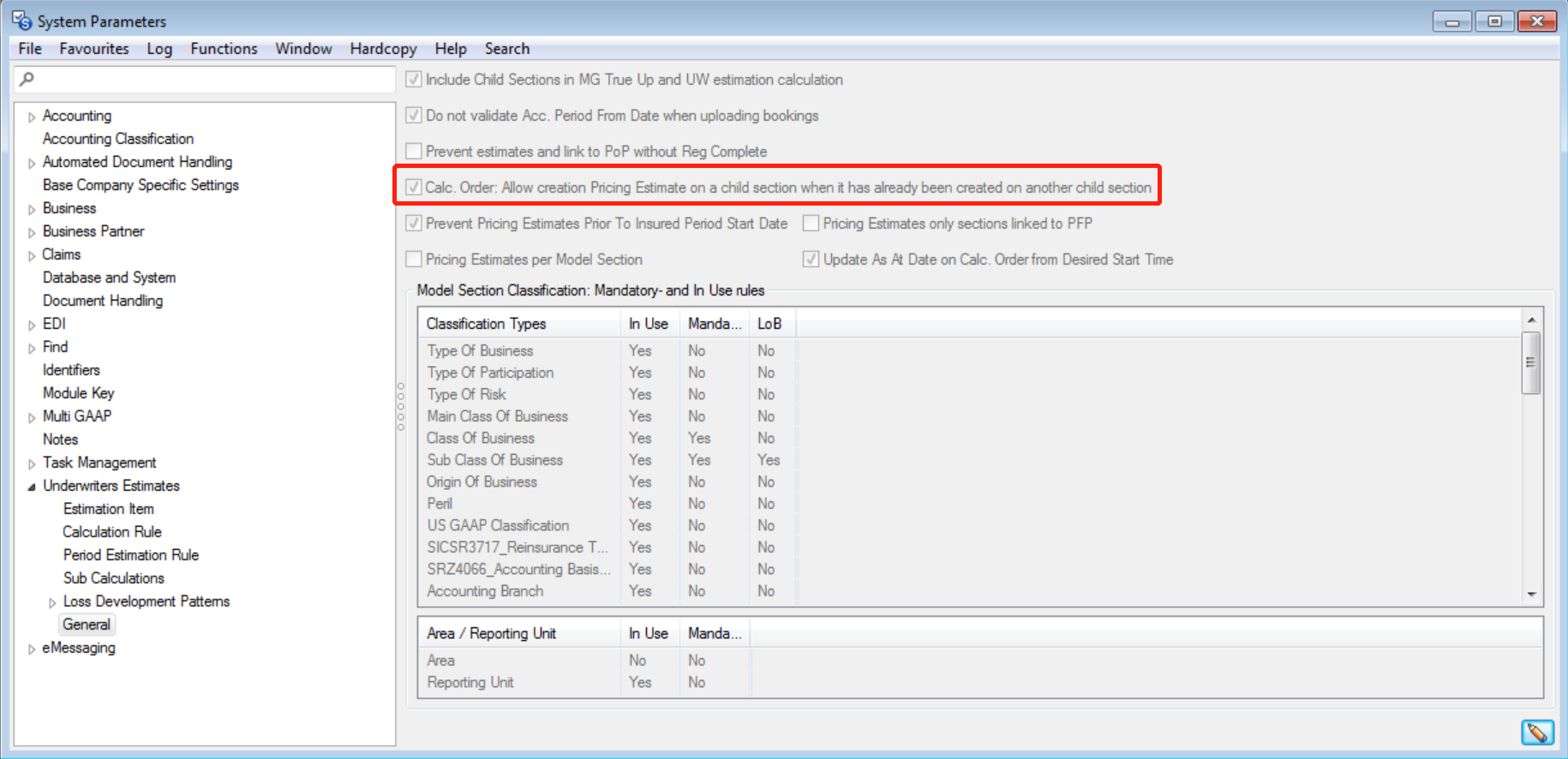Select Calculation Rule in the tree
The image size is (1568, 759).
tap(112, 532)
